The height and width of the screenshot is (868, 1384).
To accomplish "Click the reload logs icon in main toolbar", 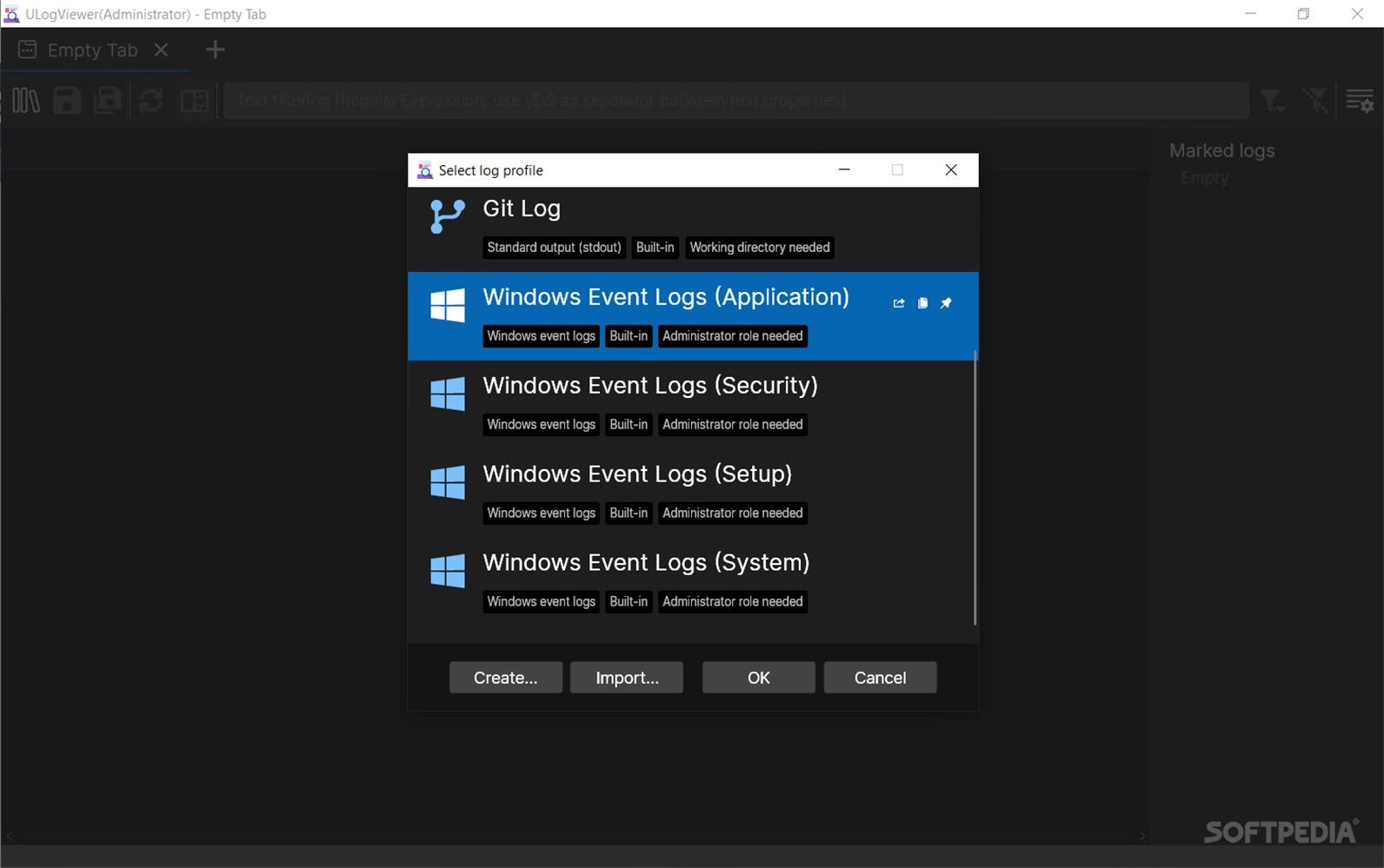I will 151,101.
